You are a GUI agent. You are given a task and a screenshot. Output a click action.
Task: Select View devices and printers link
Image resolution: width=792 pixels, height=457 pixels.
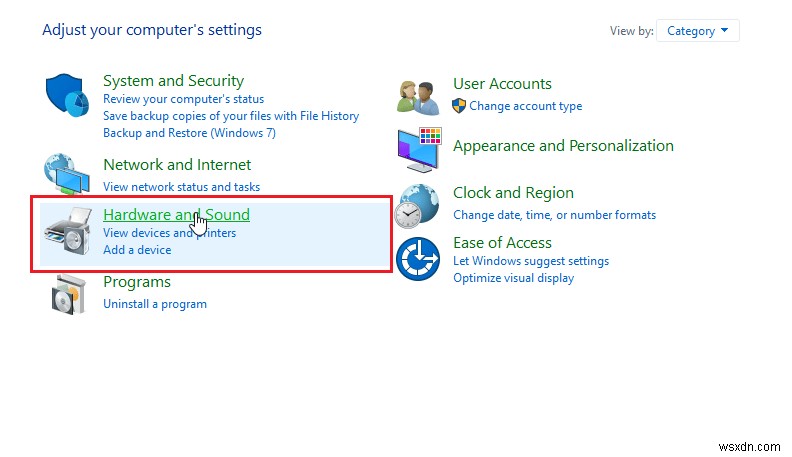tap(169, 233)
